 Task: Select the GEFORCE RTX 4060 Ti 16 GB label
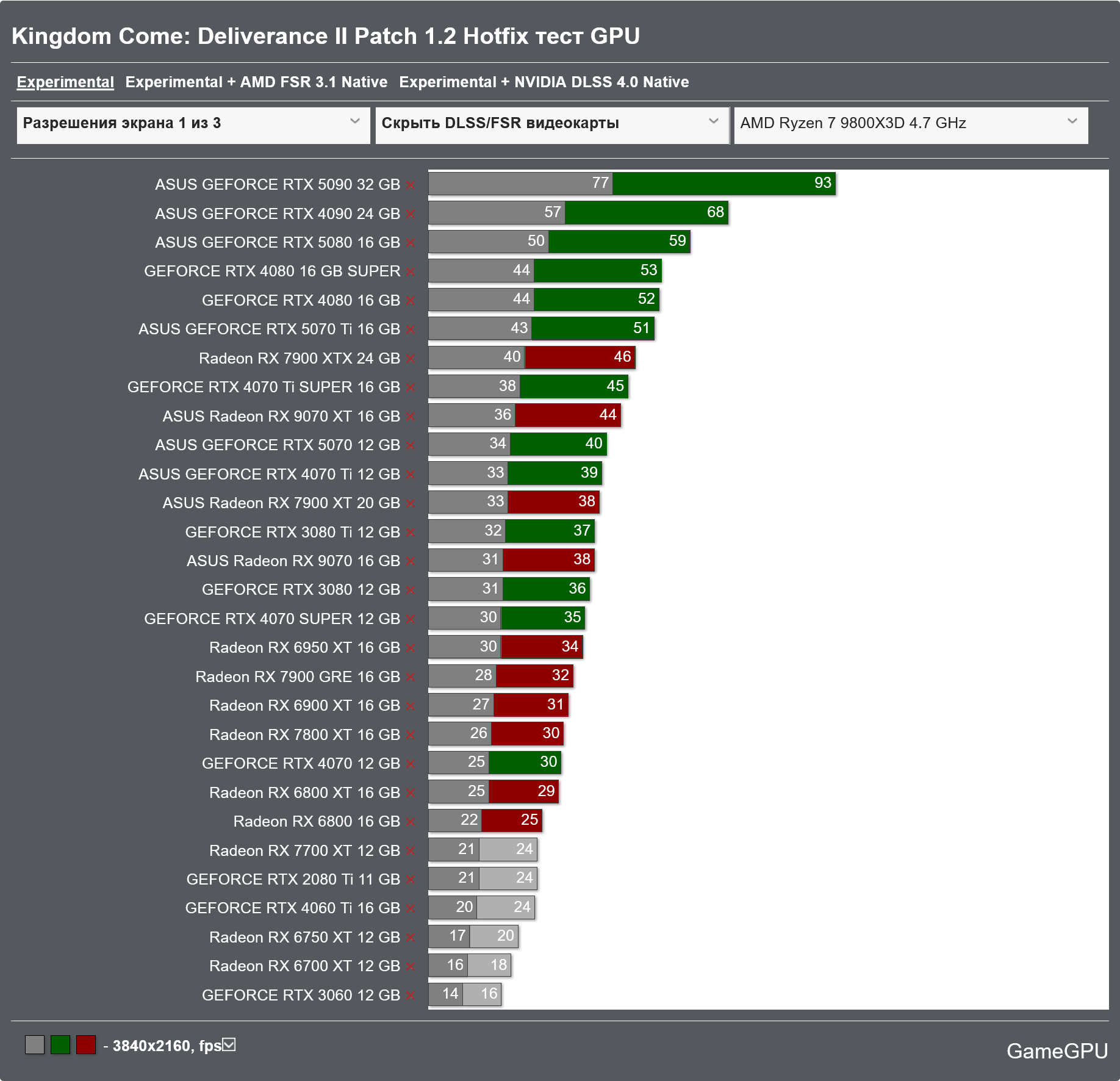293,908
